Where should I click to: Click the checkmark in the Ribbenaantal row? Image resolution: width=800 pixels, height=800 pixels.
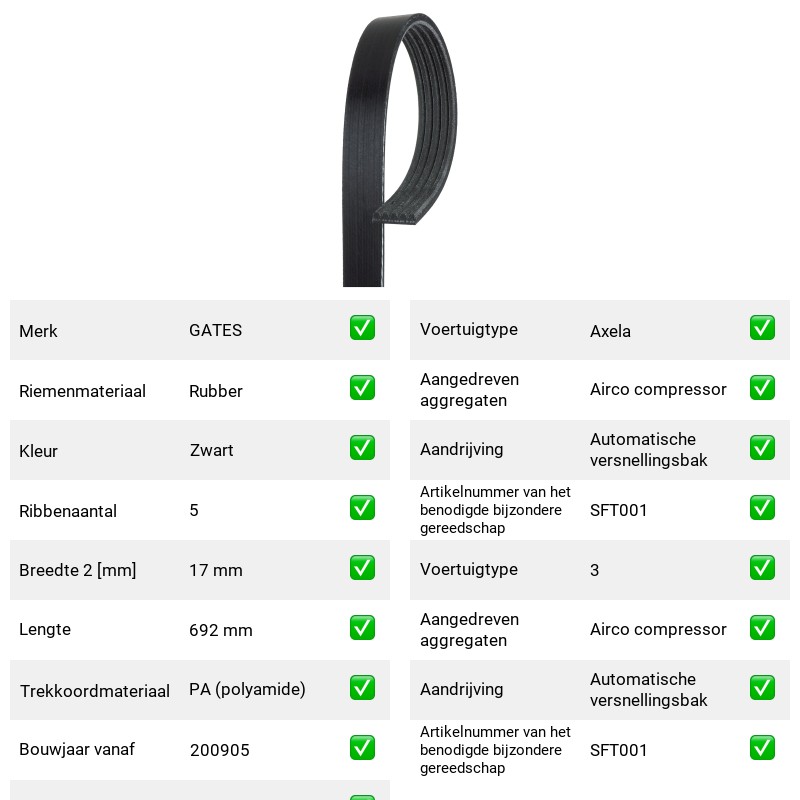pyautogui.click(x=362, y=508)
